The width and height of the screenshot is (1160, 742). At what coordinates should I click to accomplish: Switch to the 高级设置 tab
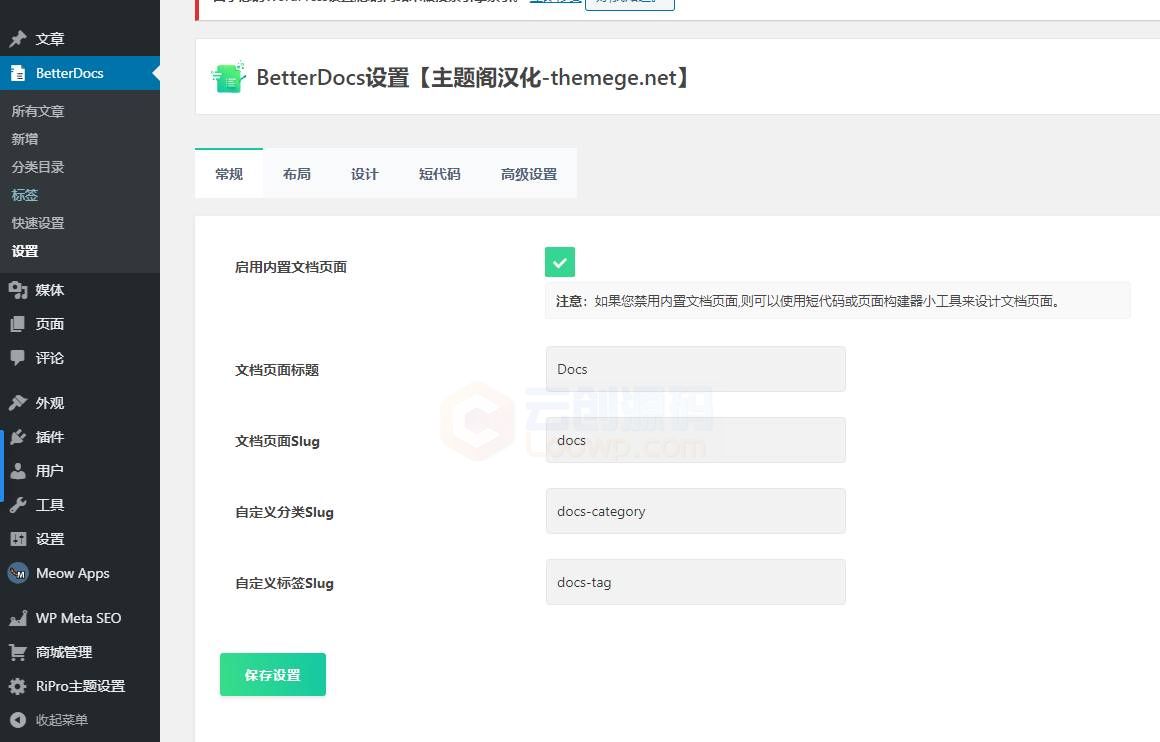[529, 174]
